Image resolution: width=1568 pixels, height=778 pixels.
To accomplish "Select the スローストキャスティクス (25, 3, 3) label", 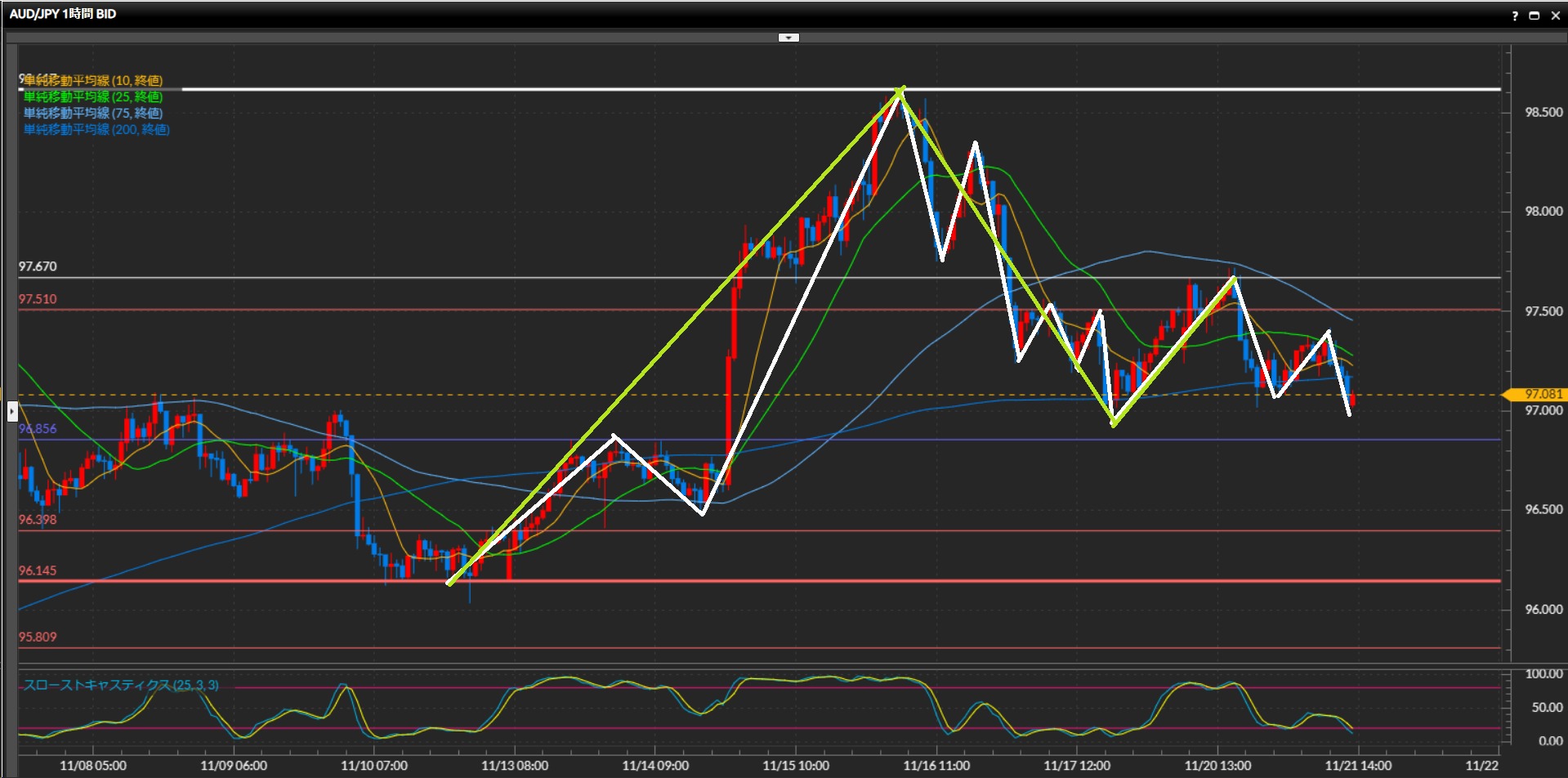I will coord(121,685).
